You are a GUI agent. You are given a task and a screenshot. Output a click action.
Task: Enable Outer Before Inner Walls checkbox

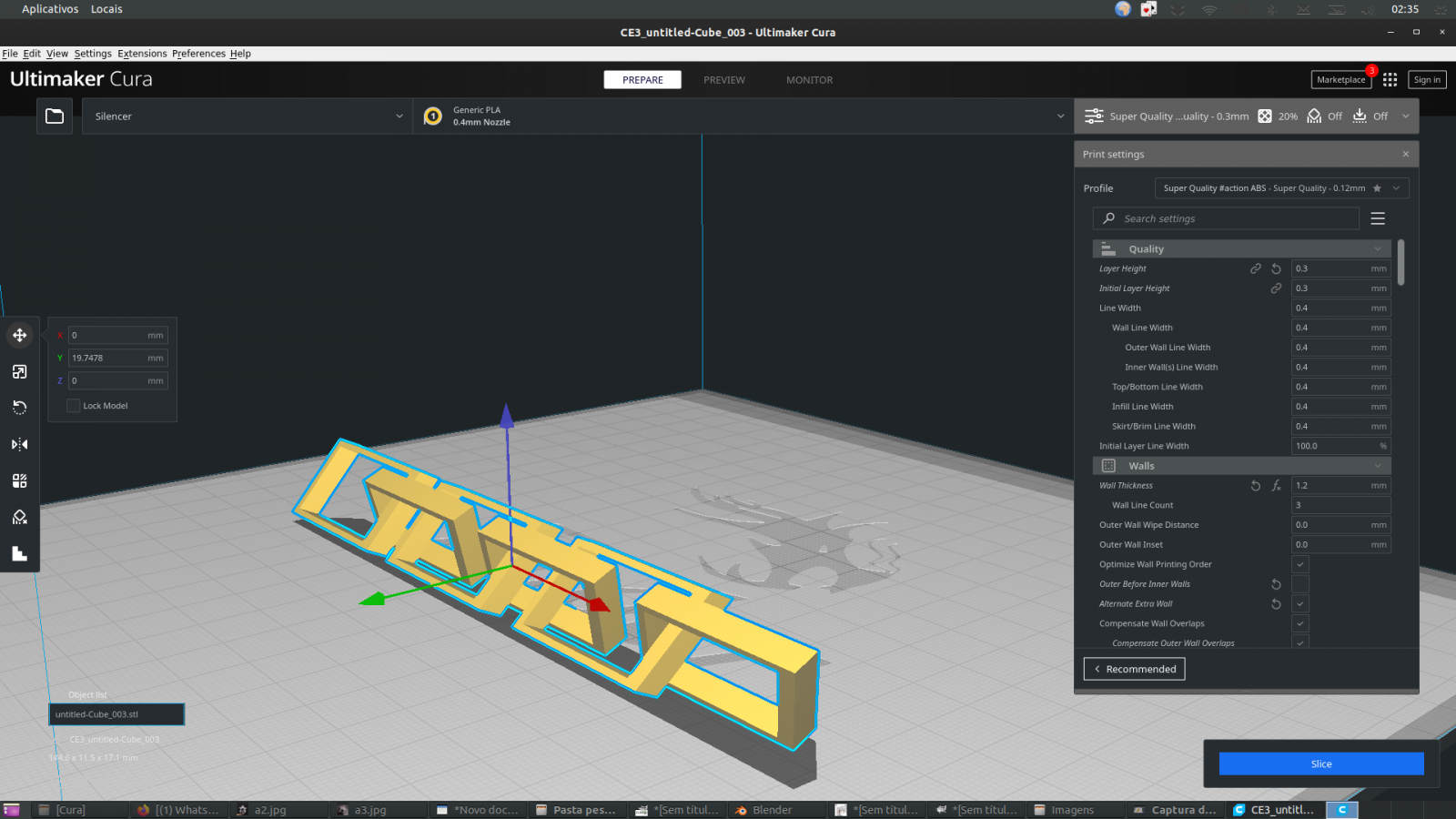[1300, 584]
